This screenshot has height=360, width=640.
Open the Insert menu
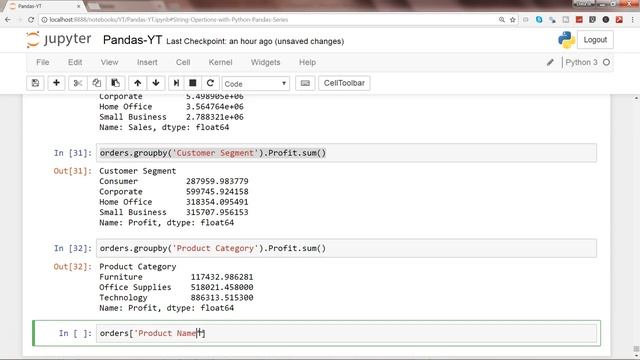click(147, 62)
